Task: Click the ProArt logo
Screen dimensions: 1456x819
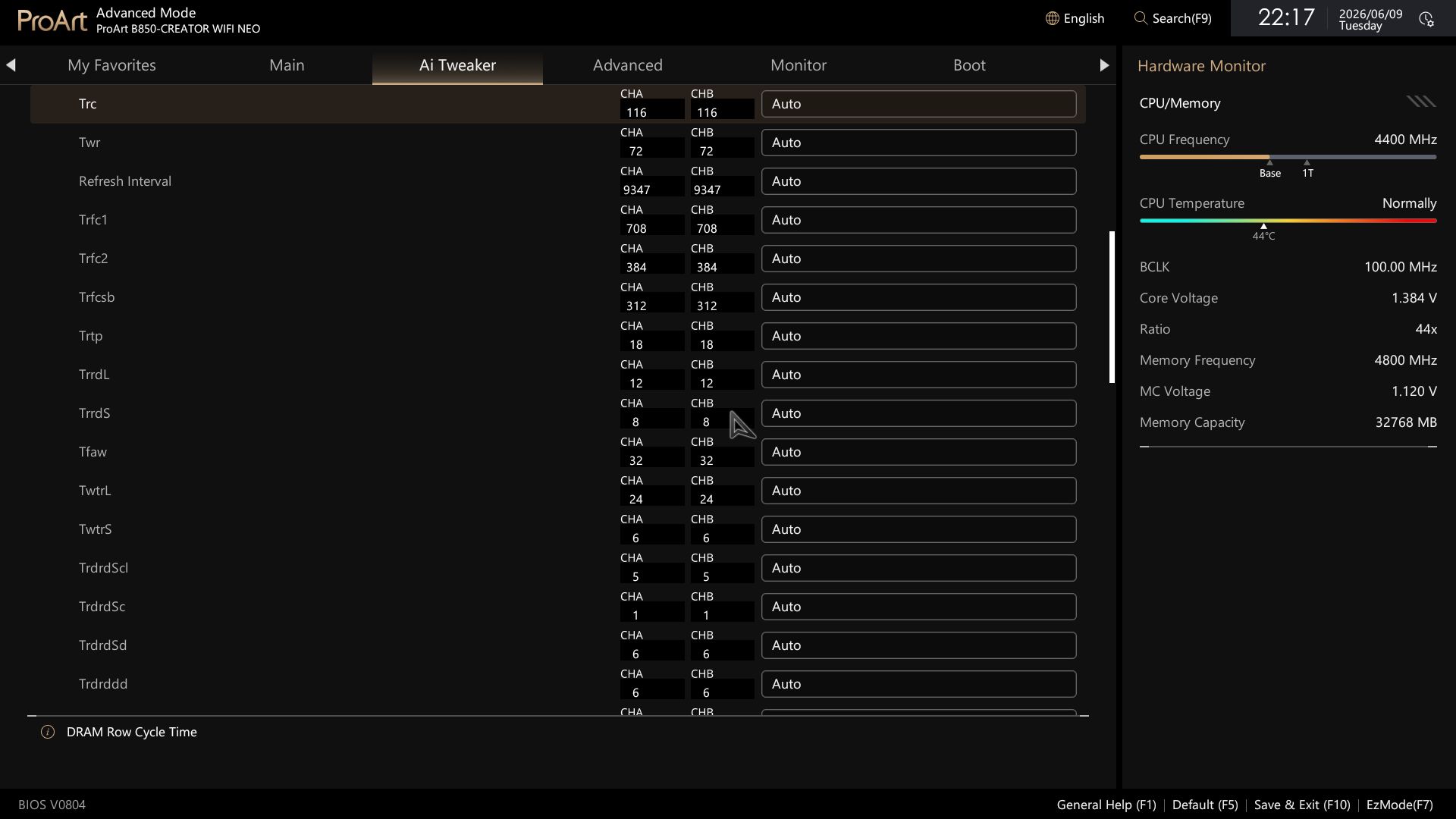Action: coord(52,20)
